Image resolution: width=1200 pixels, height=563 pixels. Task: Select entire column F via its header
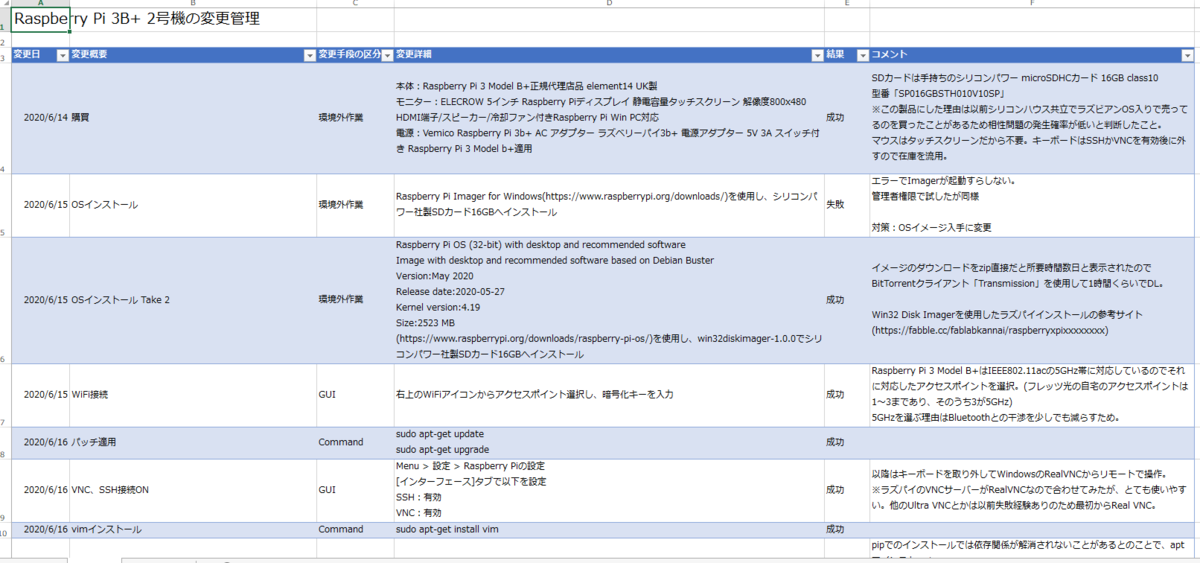[1033, 4]
